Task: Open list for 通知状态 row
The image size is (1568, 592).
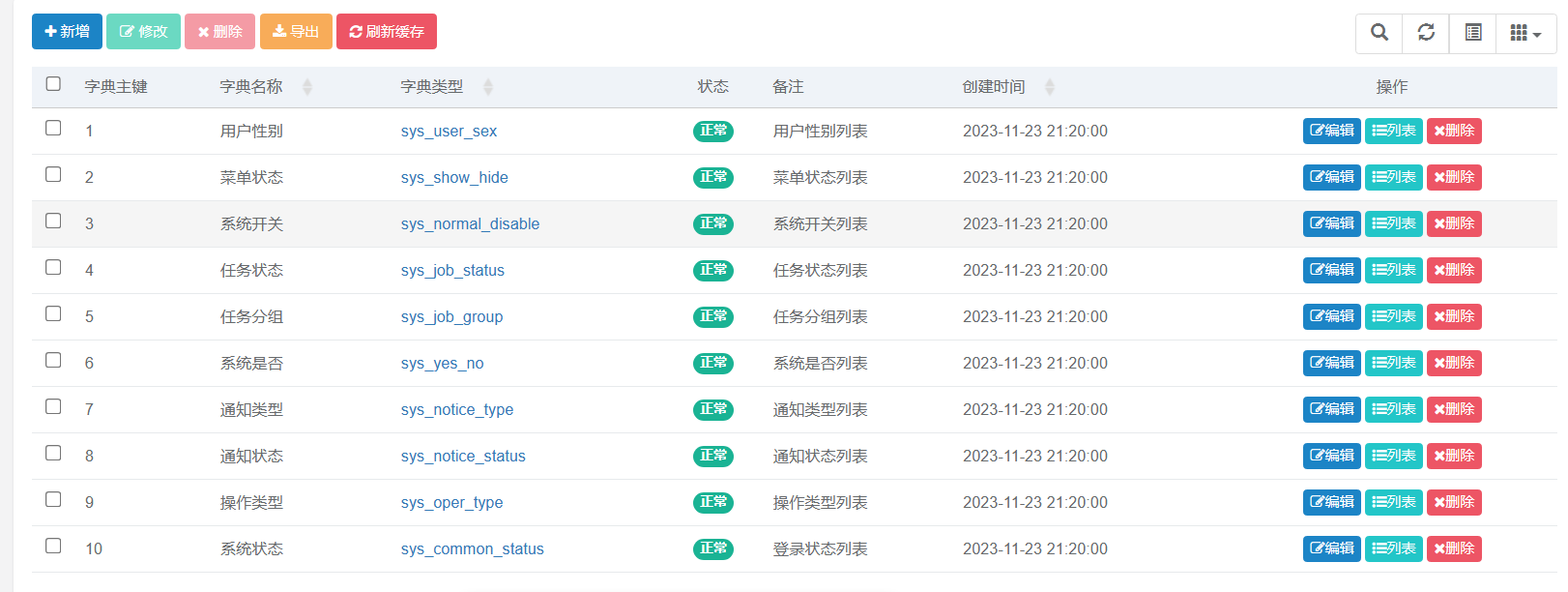Action: coord(1393,456)
